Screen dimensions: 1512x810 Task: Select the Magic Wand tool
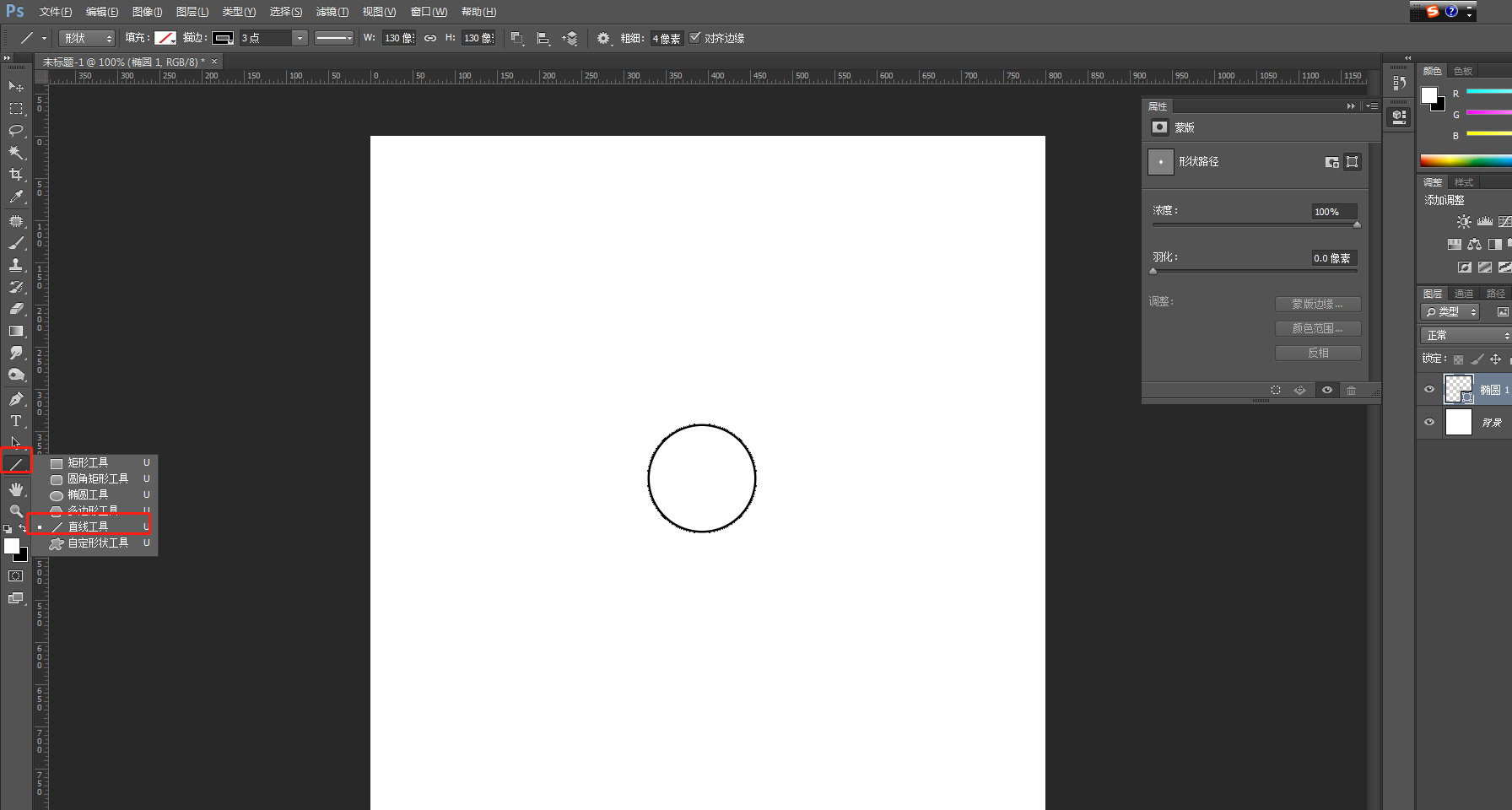(x=15, y=152)
